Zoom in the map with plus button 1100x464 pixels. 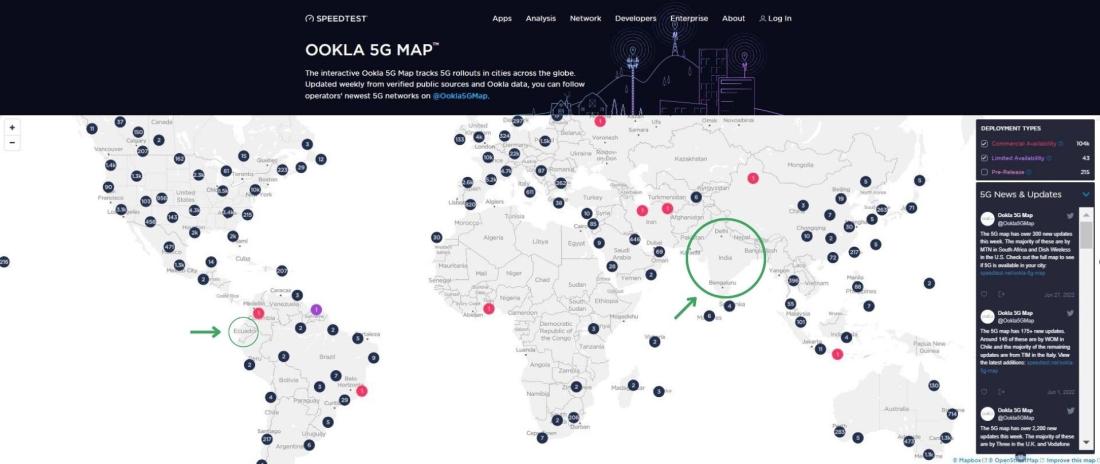pos(12,128)
